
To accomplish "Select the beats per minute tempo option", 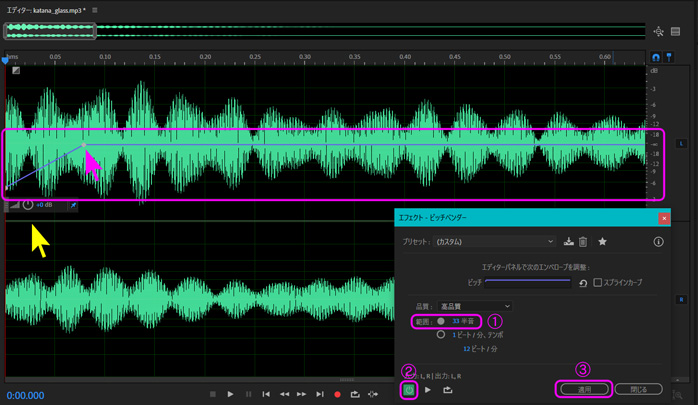I will (x=441, y=335).
